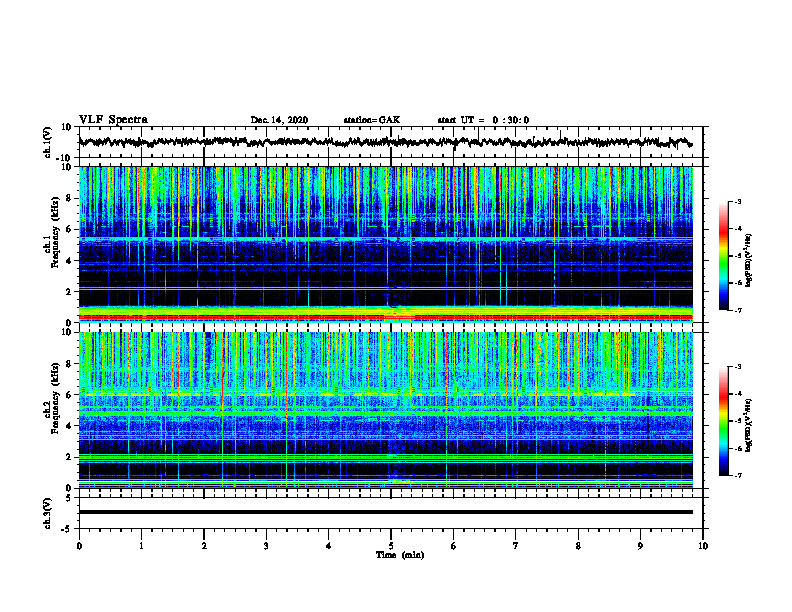Click the 'ch.3(V)' axis label
The width and height of the screenshot is (792, 612).
[48, 514]
